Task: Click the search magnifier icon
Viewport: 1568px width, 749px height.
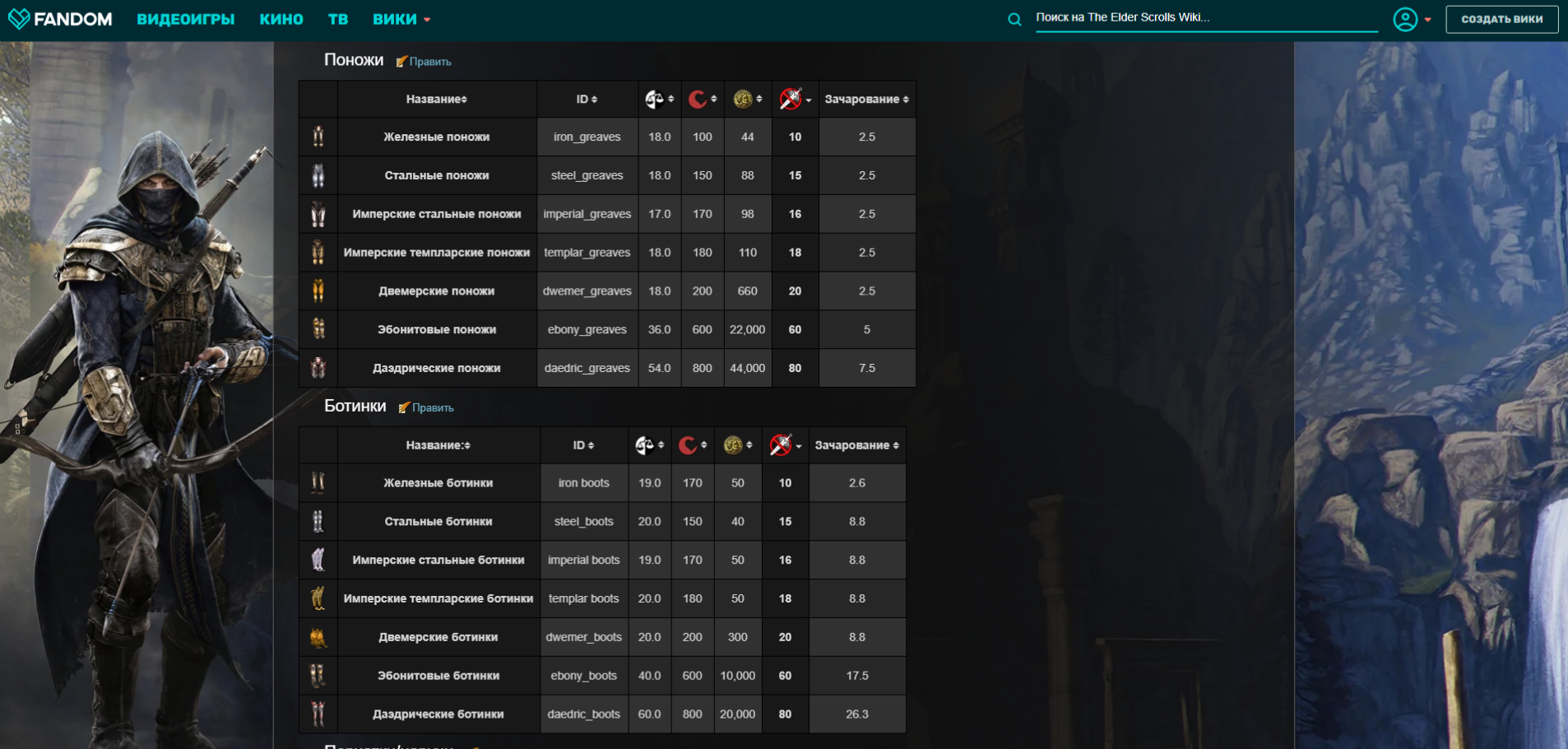Action: click(x=1014, y=19)
